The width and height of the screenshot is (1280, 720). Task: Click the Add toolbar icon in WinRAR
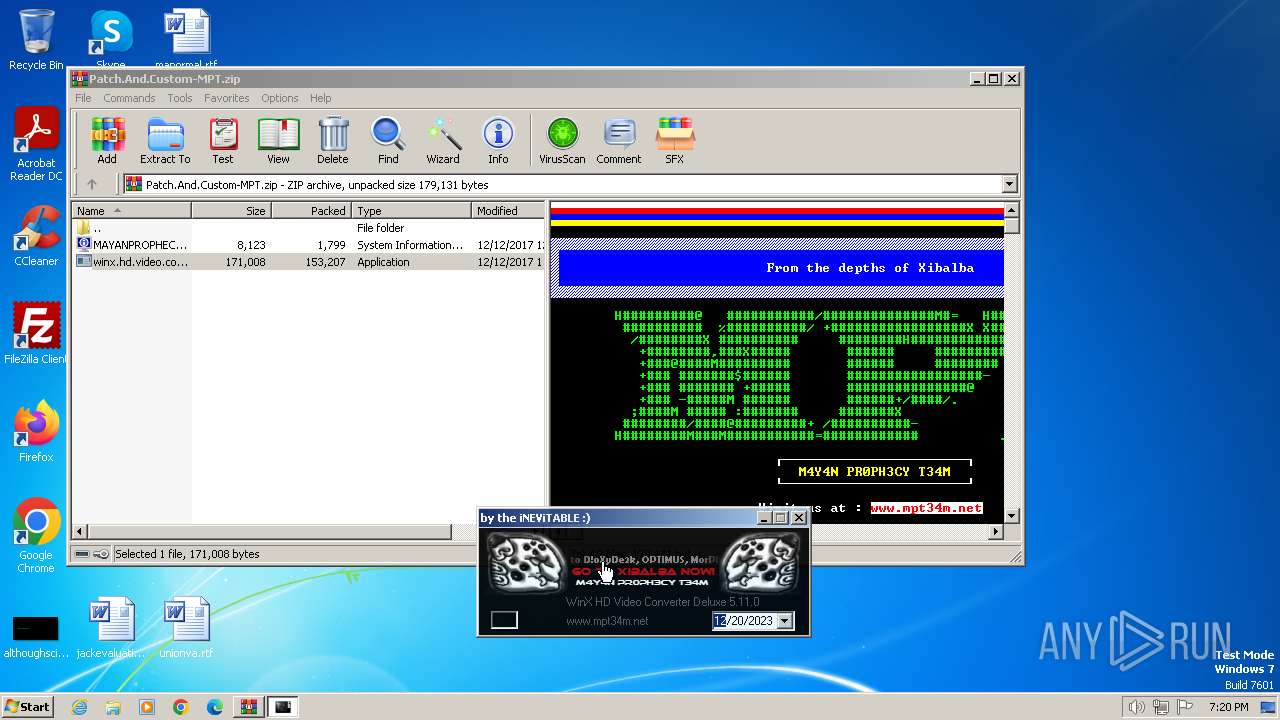click(x=107, y=140)
